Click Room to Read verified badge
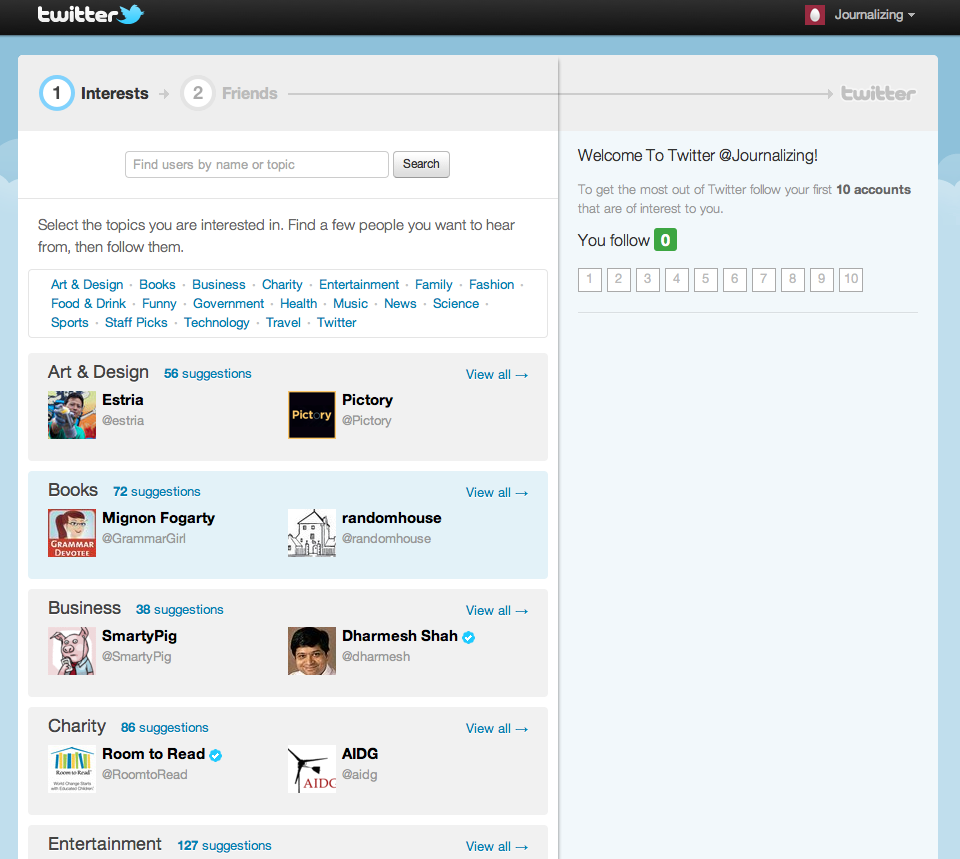The height and width of the screenshot is (859, 960). 216,756
